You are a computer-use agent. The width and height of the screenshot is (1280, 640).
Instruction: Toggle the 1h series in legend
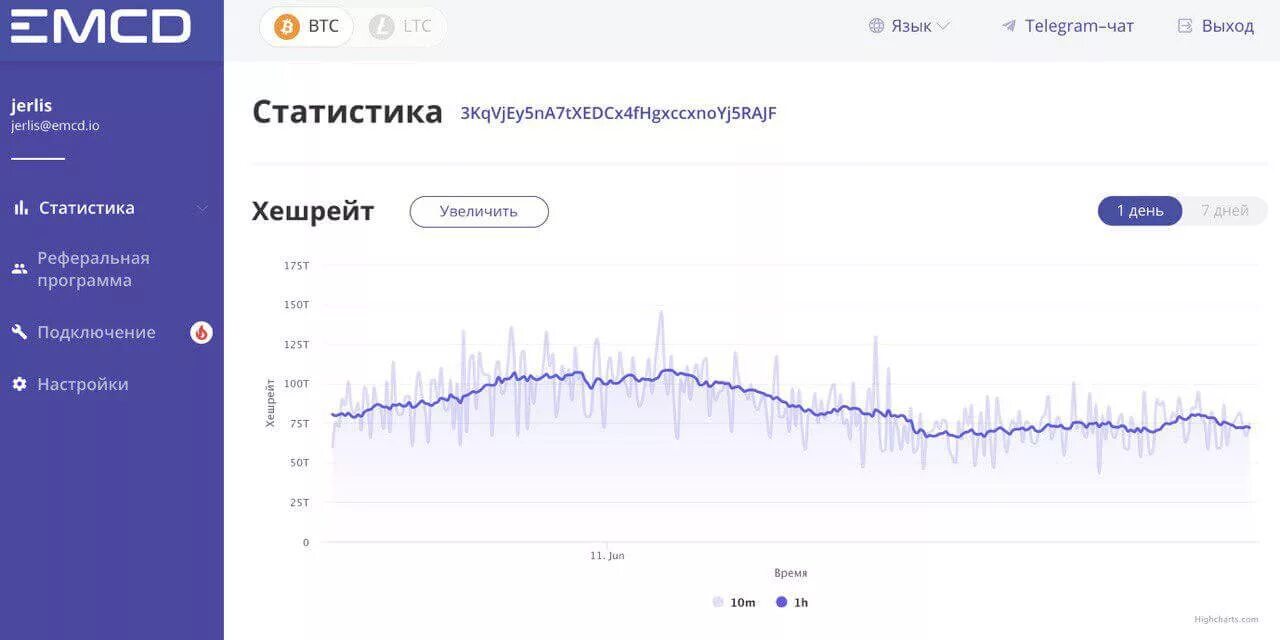pyautogui.click(x=792, y=602)
